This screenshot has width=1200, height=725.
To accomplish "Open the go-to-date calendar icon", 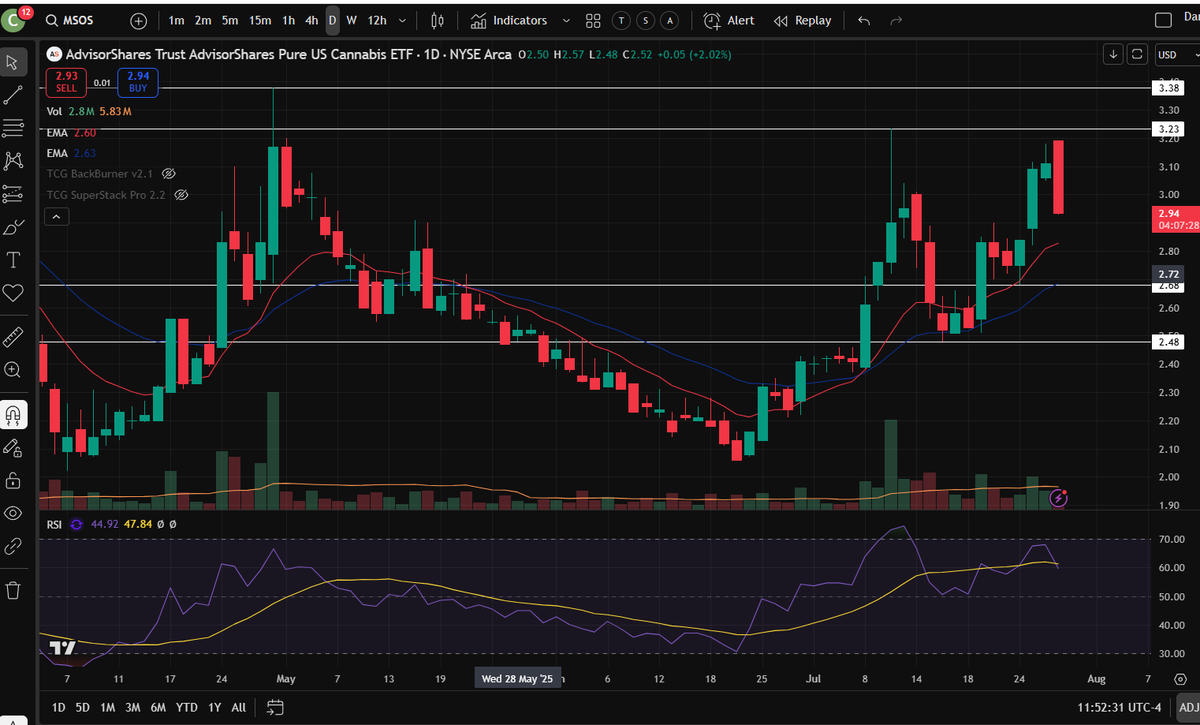I will click(x=275, y=707).
